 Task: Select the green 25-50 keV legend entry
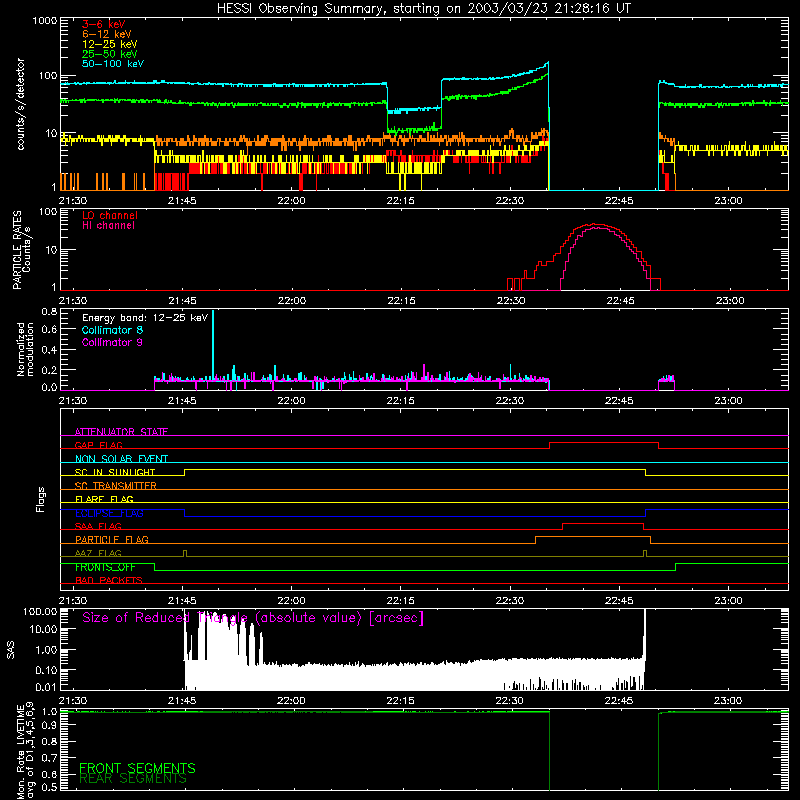[x=110, y=54]
